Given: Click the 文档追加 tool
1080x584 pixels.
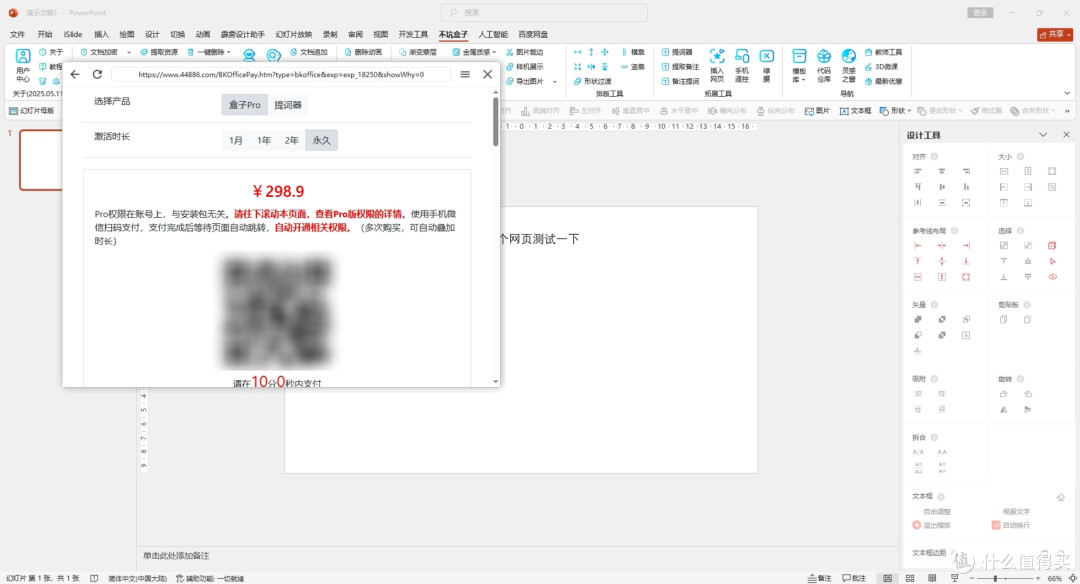Looking at the screenshot, I should [309, 52].
